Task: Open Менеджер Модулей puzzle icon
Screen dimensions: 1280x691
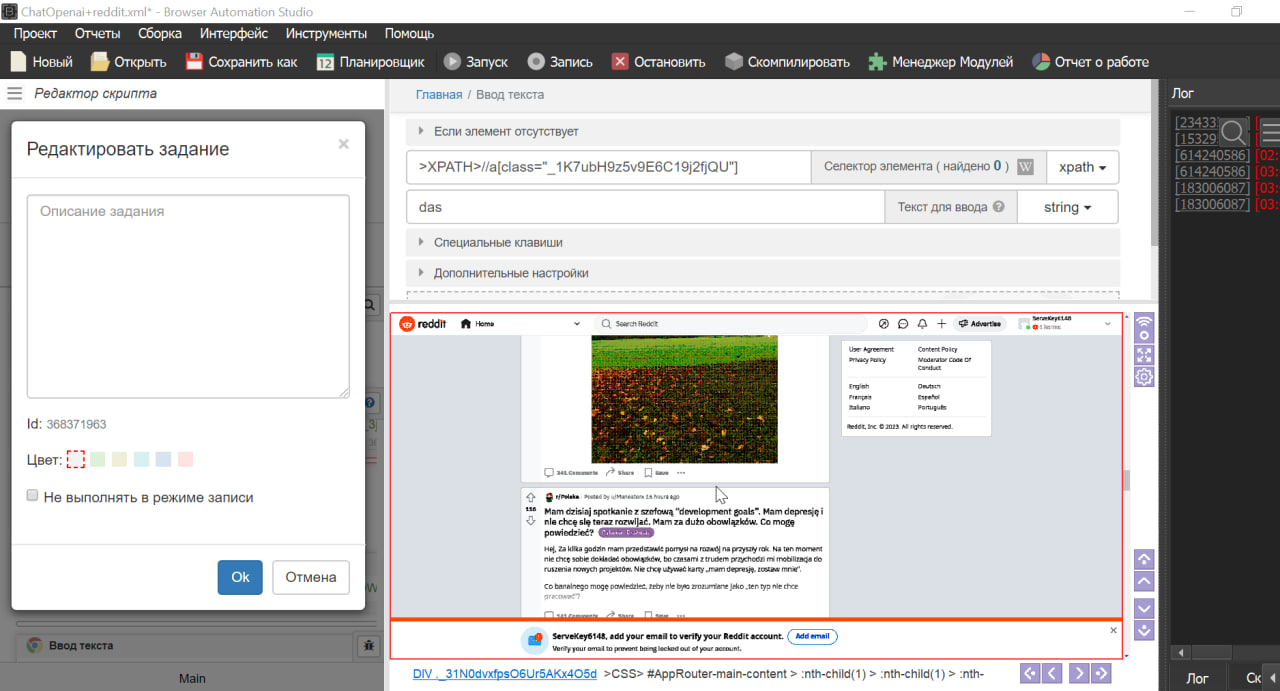Action: [877, 62]
